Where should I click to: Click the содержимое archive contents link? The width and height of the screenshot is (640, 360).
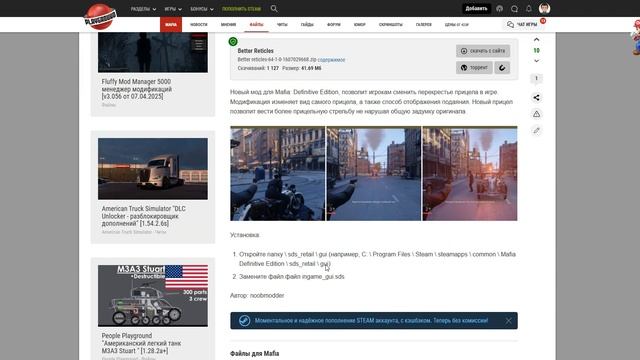tap(331, 60)
